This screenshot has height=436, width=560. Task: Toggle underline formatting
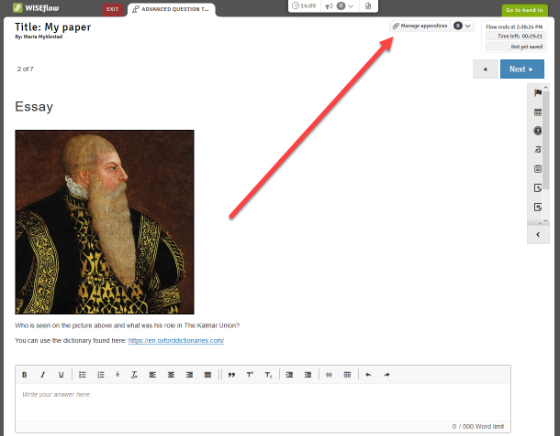[61, 375]
